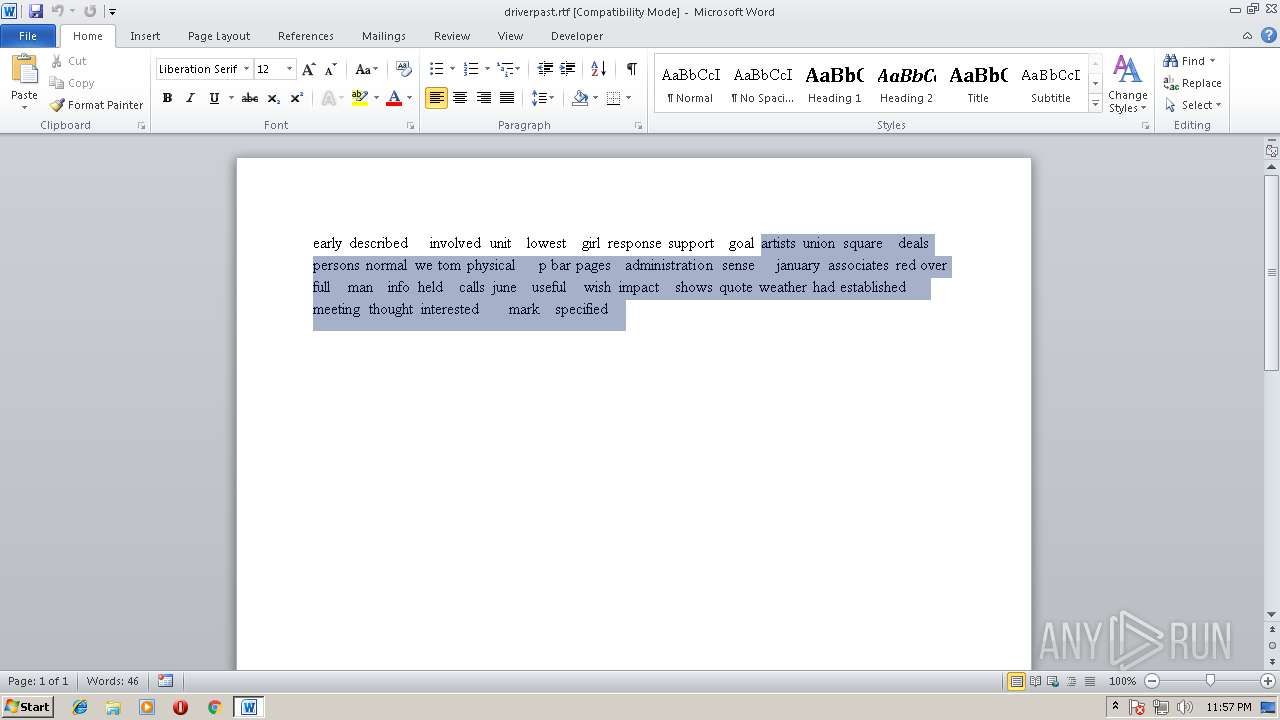This screenshot has height=720, width=1280.
Task: Click the Words: 46 status indicator
Action: 113,681
